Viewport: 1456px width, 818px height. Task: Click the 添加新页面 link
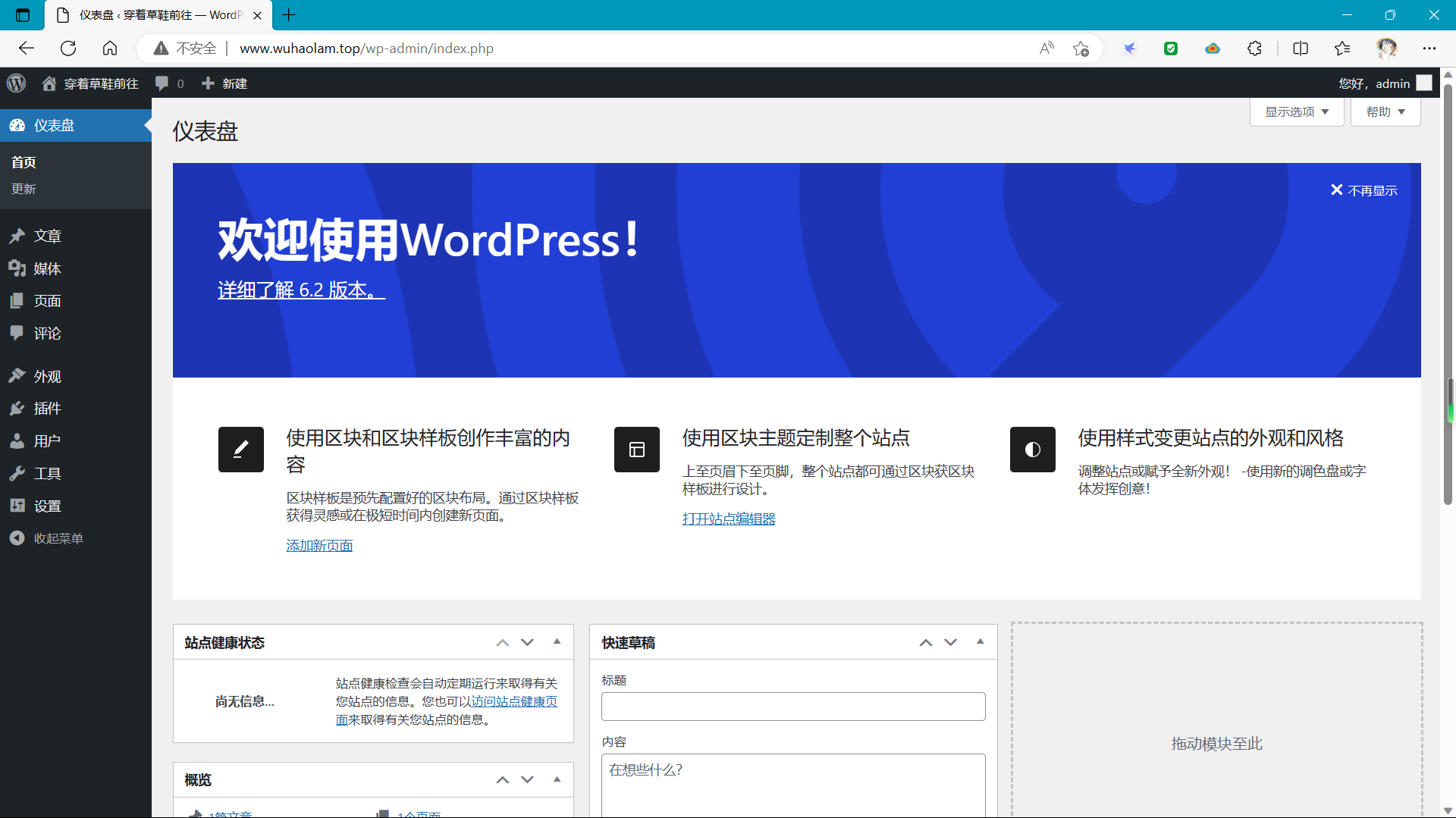point(319,546)
